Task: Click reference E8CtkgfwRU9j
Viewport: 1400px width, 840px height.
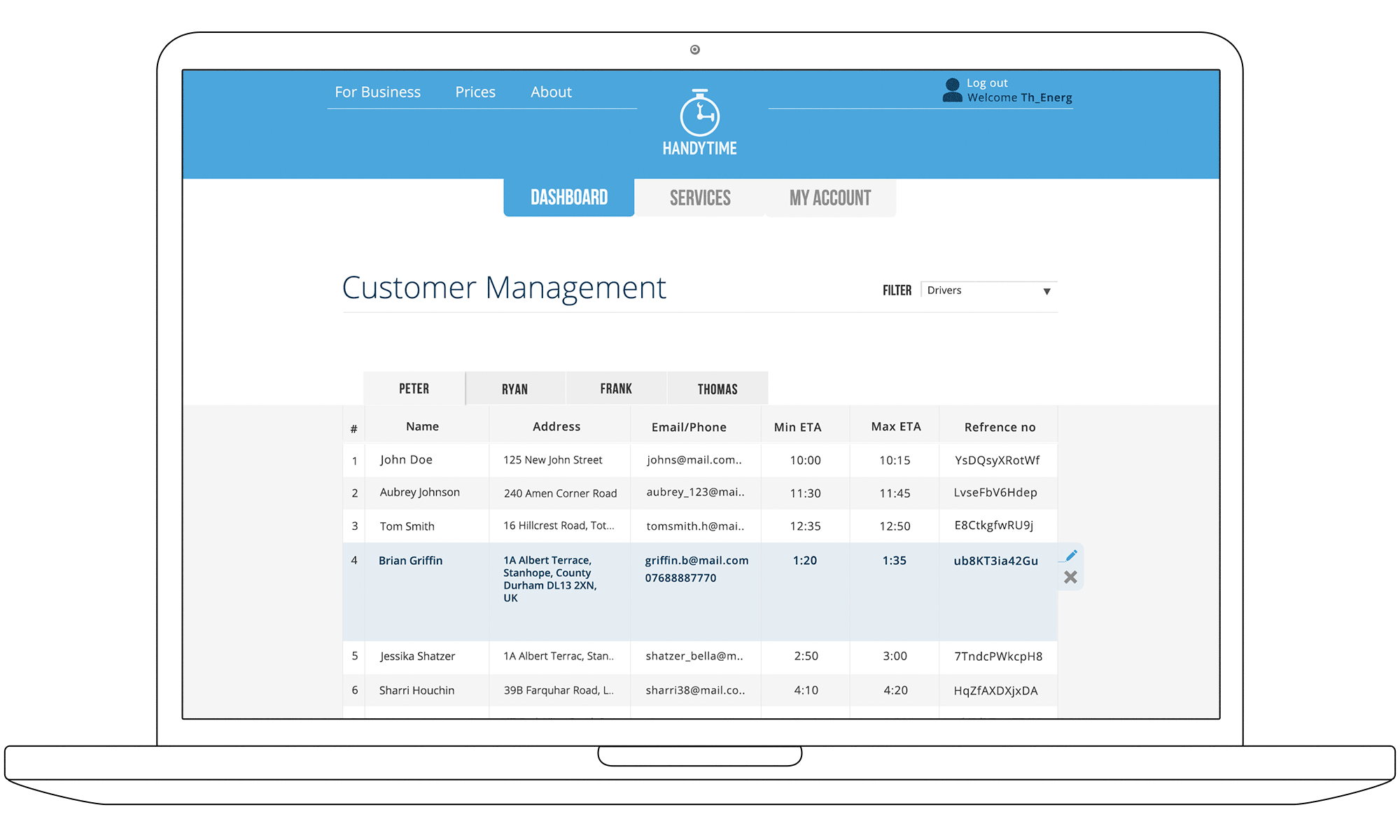Action: [x=994, y=525]
